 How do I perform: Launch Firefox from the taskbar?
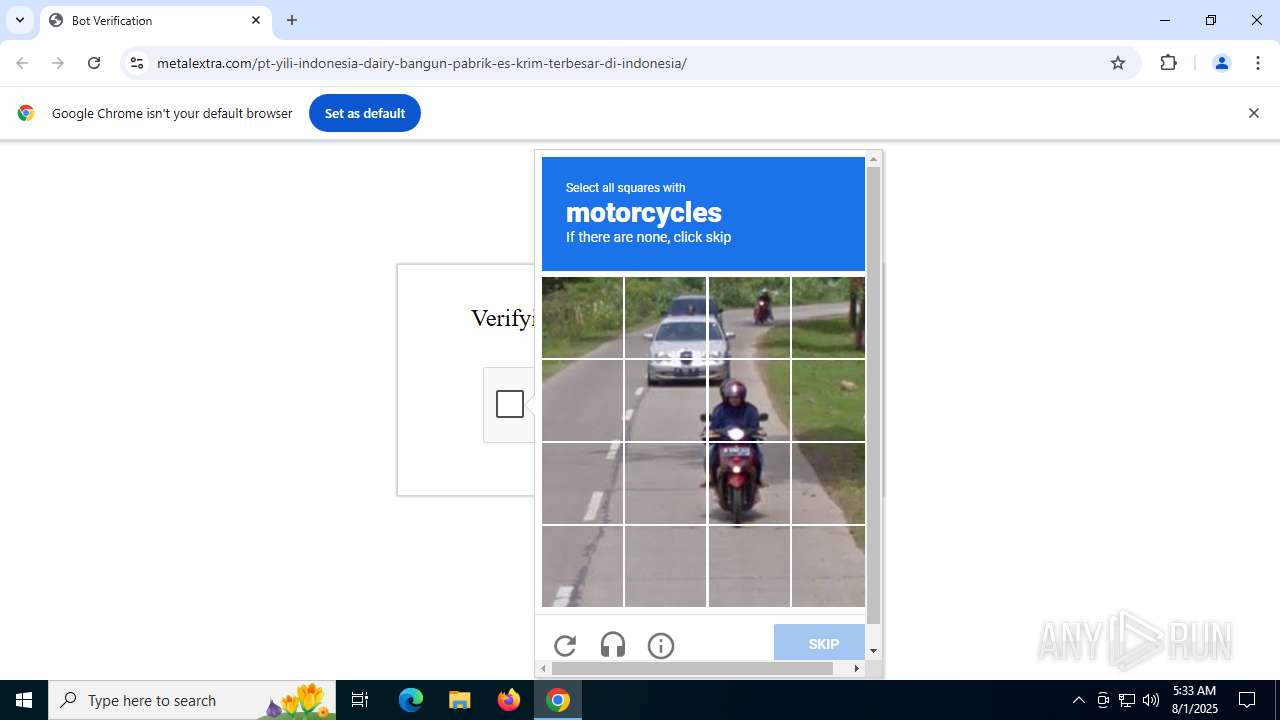pyautogui.click(x=509, y=700)
